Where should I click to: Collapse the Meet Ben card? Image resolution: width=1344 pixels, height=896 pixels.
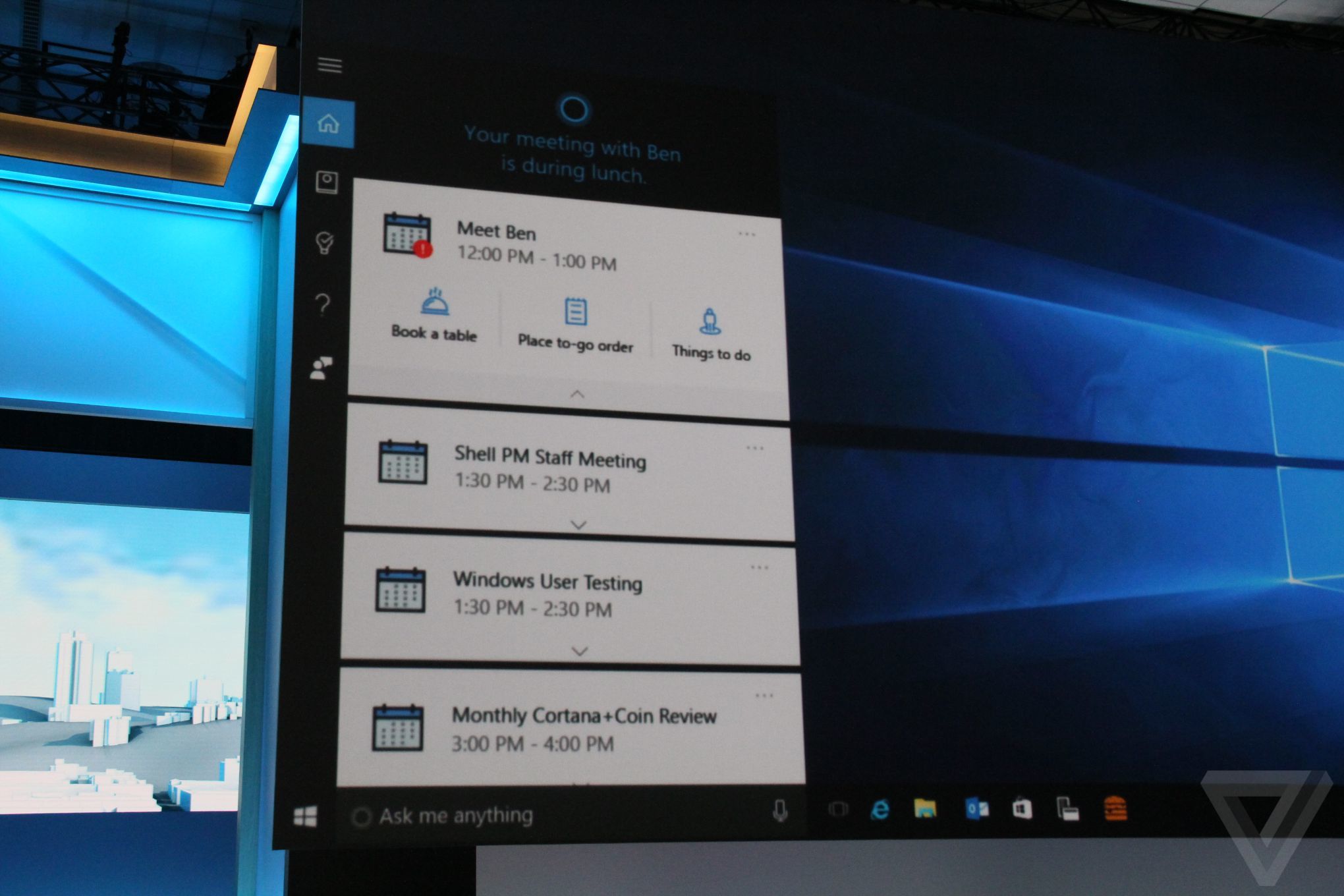click(577, 394)
